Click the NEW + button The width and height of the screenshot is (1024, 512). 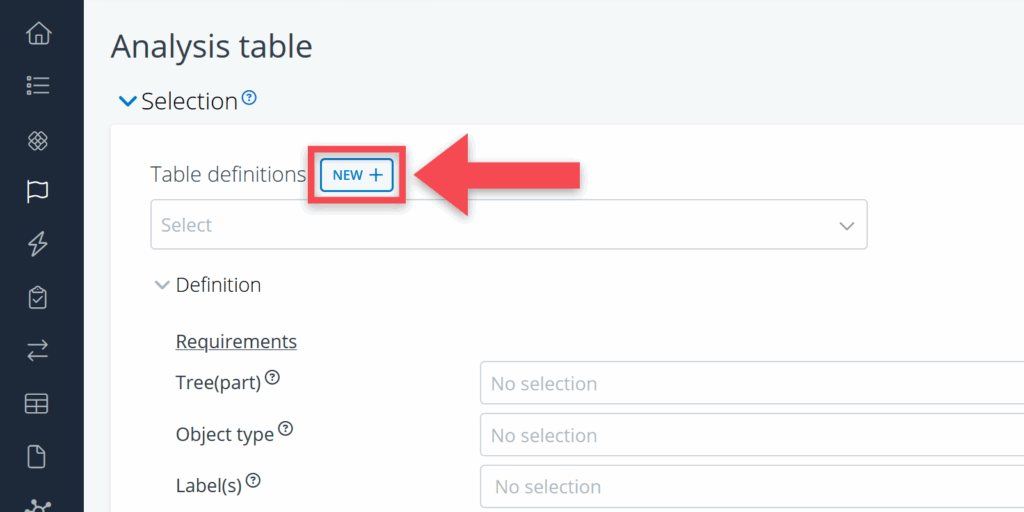(357, 175)
